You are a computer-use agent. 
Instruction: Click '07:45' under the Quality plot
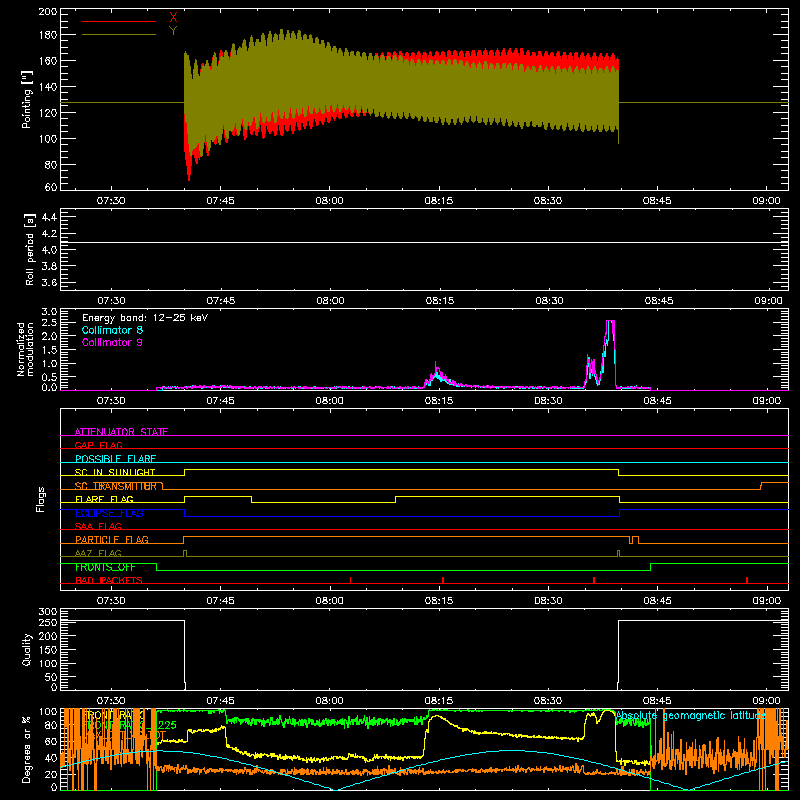click(x=220, y=701)
